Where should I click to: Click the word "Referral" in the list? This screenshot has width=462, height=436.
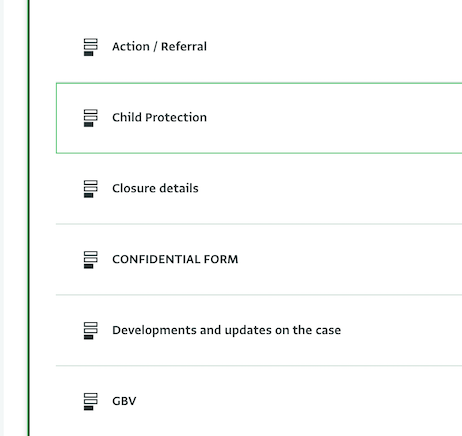click(184, 47)
